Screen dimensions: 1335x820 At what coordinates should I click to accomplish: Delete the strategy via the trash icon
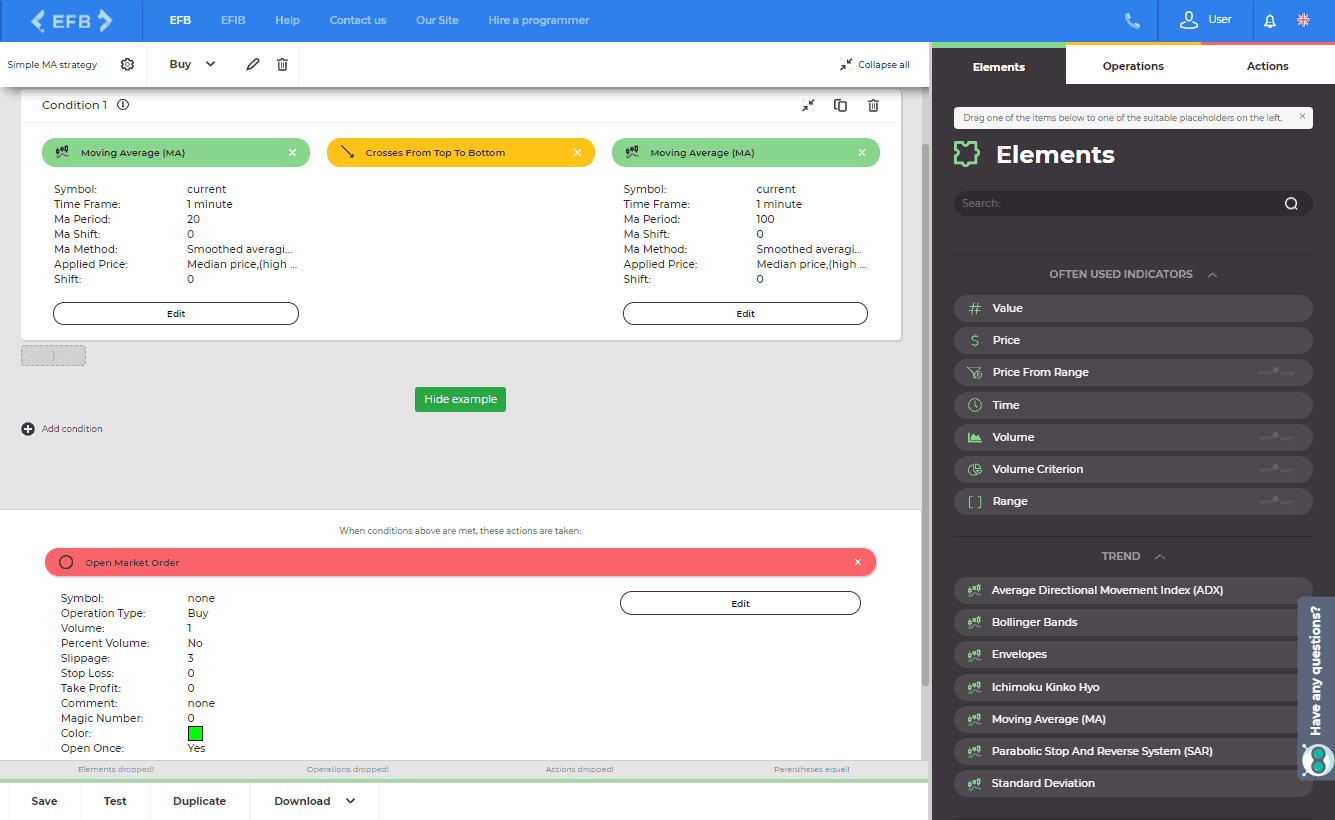click(282, 63)
